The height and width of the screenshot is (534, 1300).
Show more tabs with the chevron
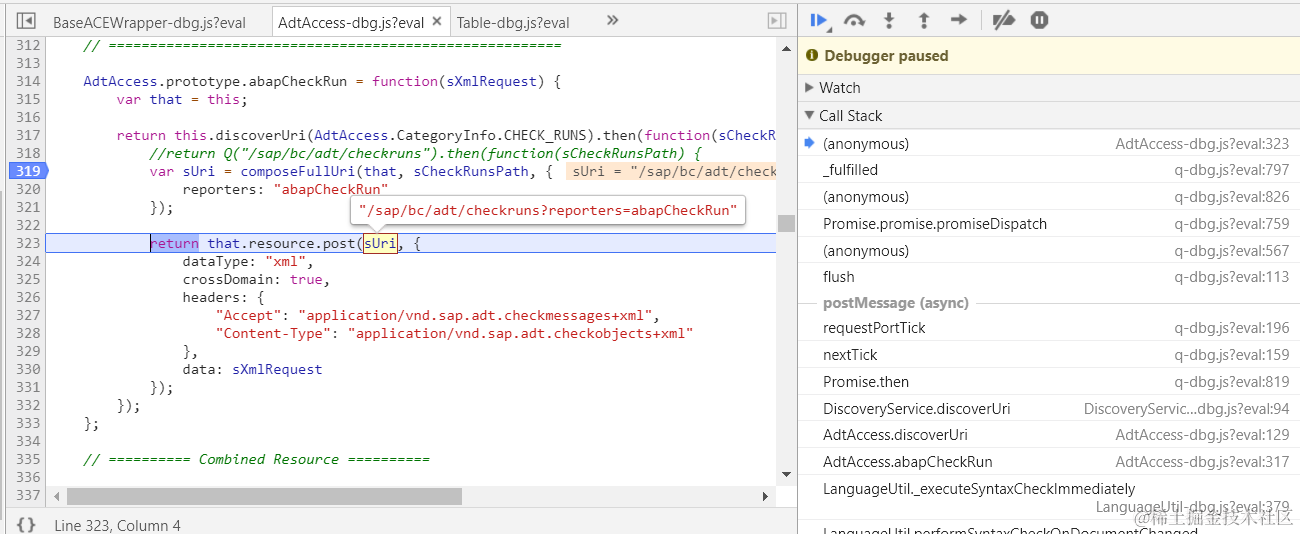[x=613, y=20]
